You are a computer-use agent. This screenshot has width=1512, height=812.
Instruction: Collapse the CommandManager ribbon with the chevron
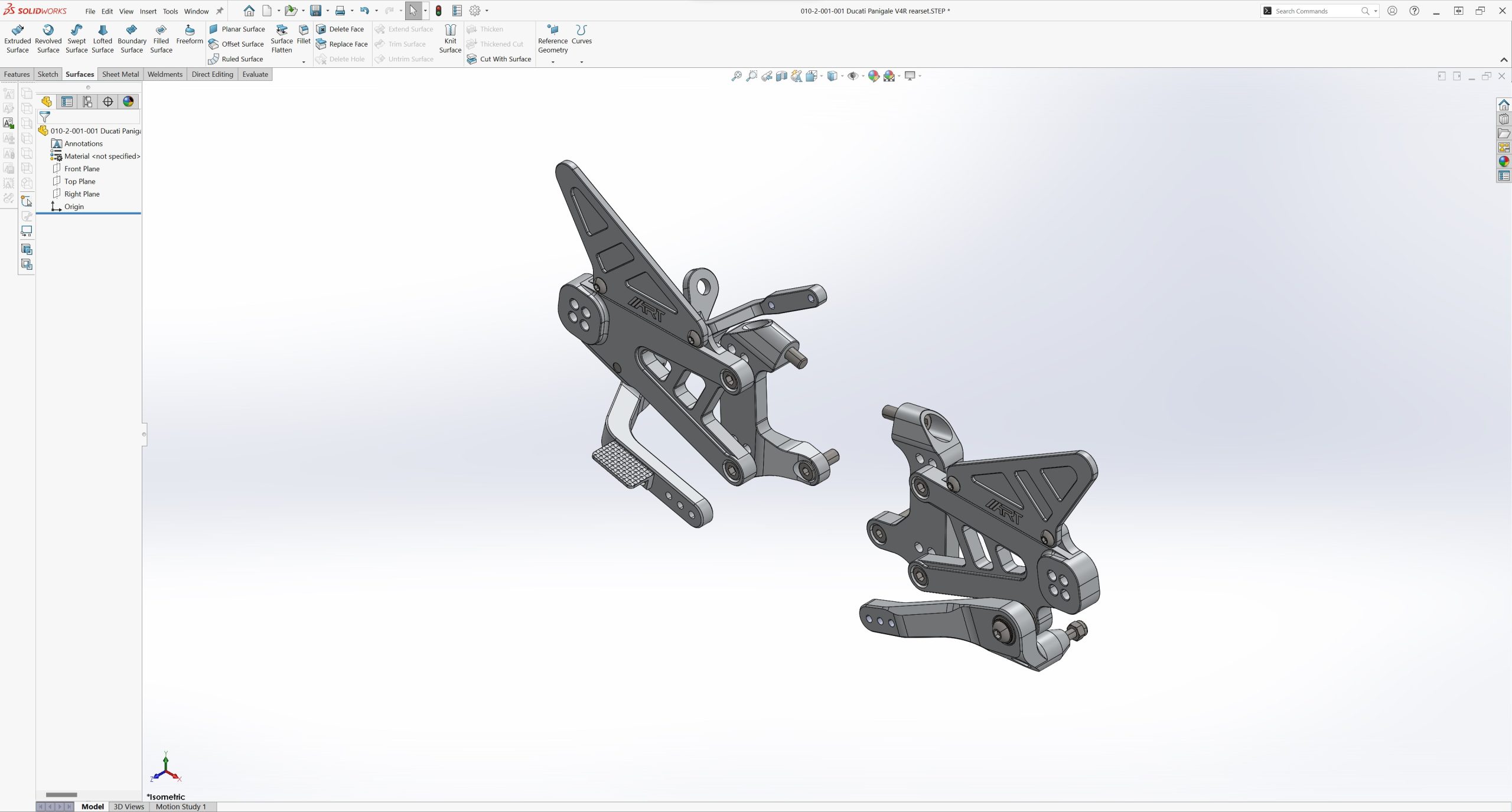[1504, 60]
